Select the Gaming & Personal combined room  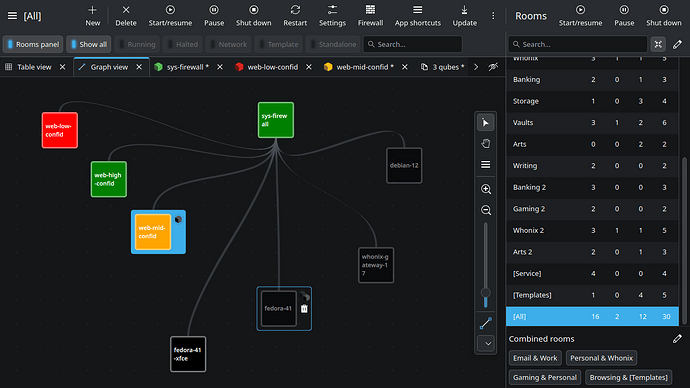(x=545, y=377)
